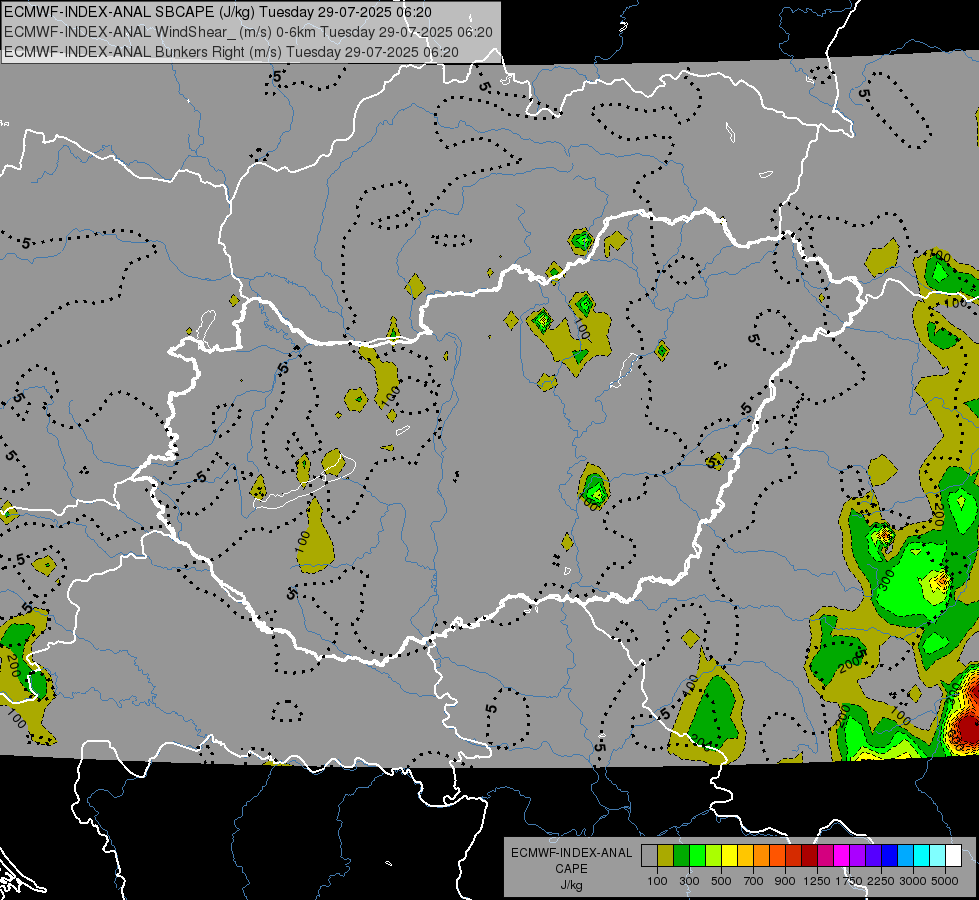Select the brick red swatch right of 900
The image size is (979, 900).
[794, 855]
